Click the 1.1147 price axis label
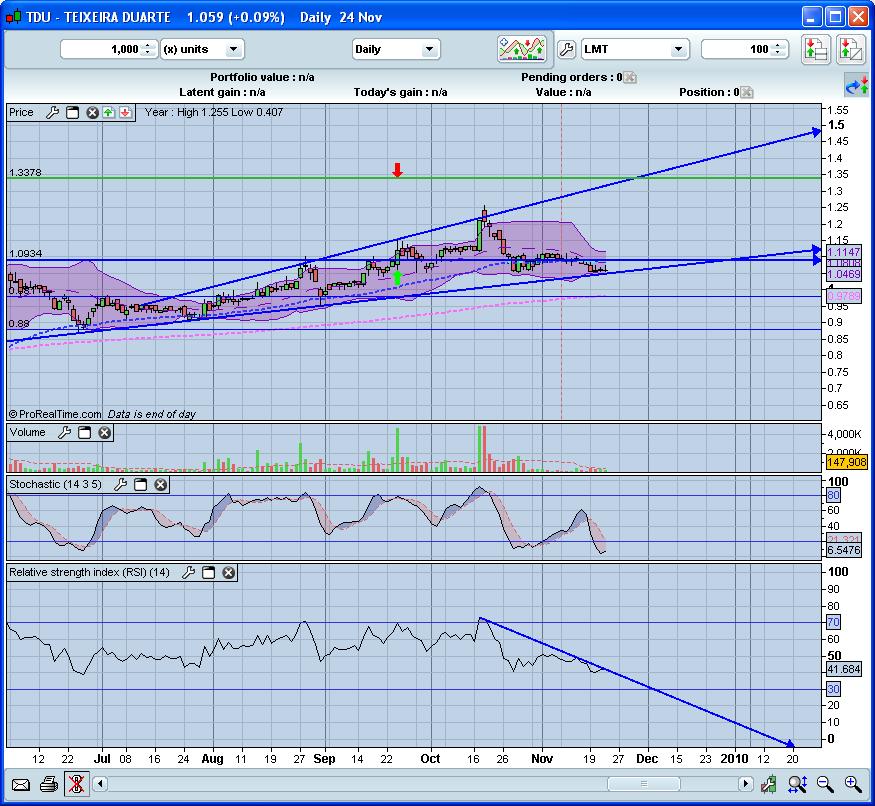875x806 pixels. click(x=844, y=252)
